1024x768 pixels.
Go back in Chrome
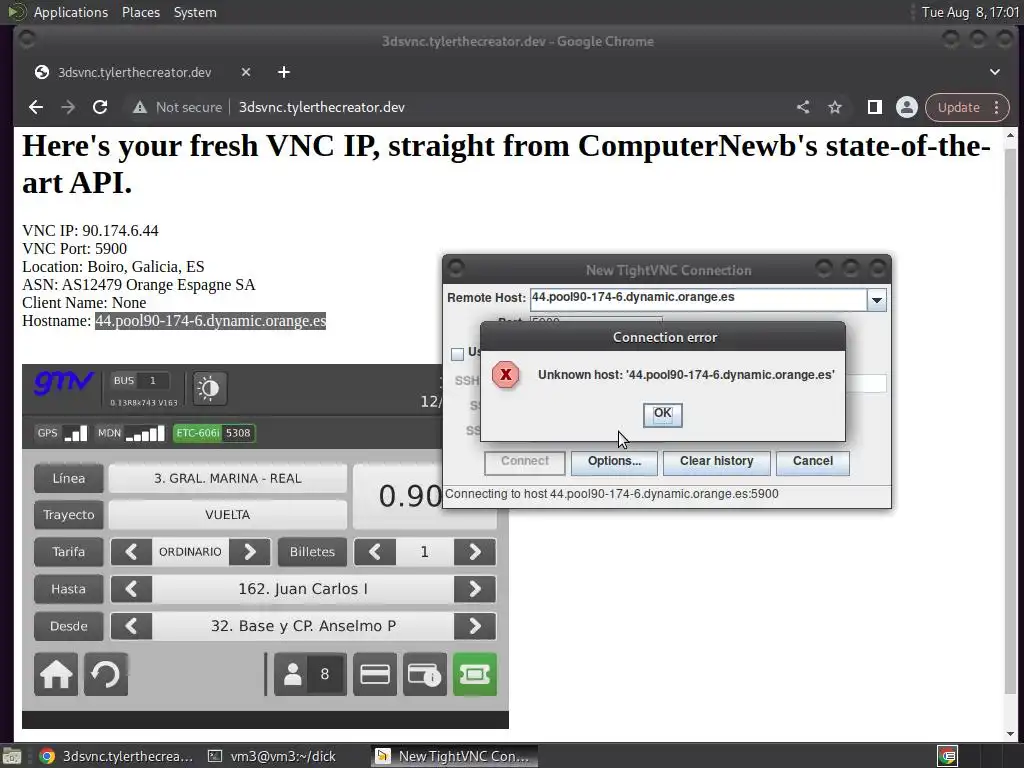36,107
